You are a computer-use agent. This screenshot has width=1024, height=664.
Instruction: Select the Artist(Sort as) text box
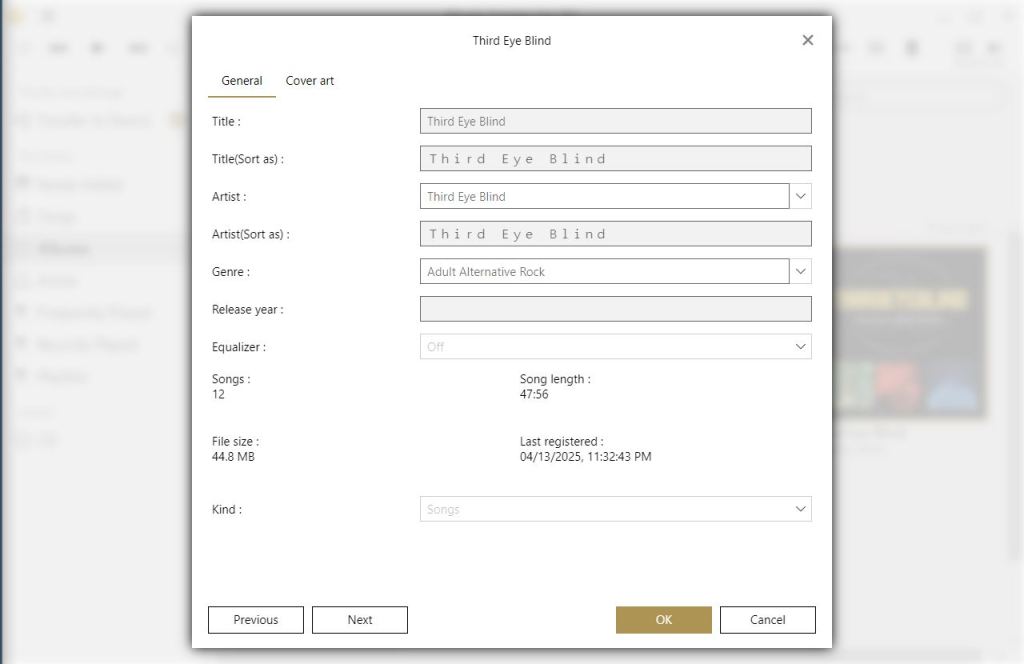[x=615, y=234]
